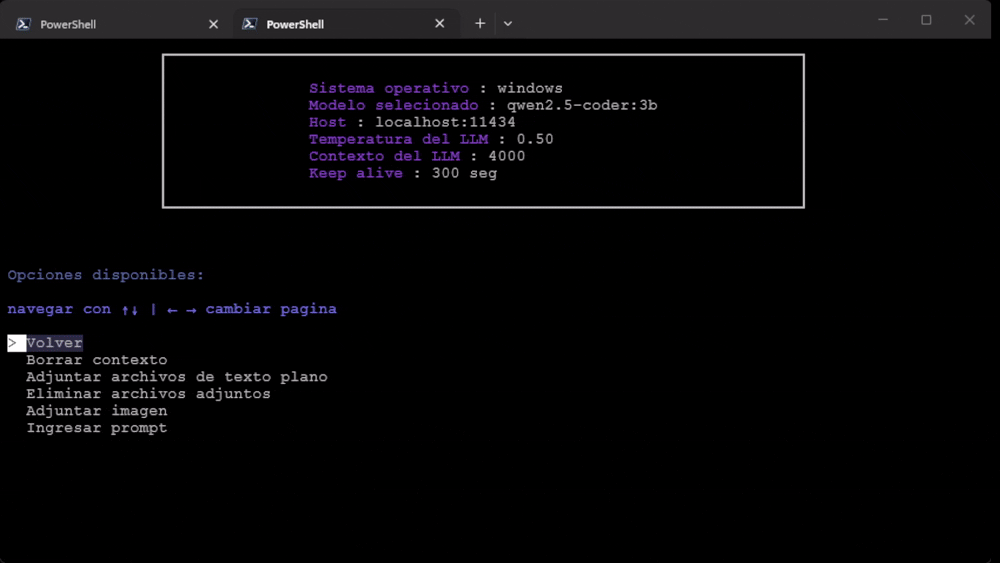Choose the Borrar contexto option
The width and height of the screenshot is (1000, 563).
pyautogui.click(x=96, y=360)
